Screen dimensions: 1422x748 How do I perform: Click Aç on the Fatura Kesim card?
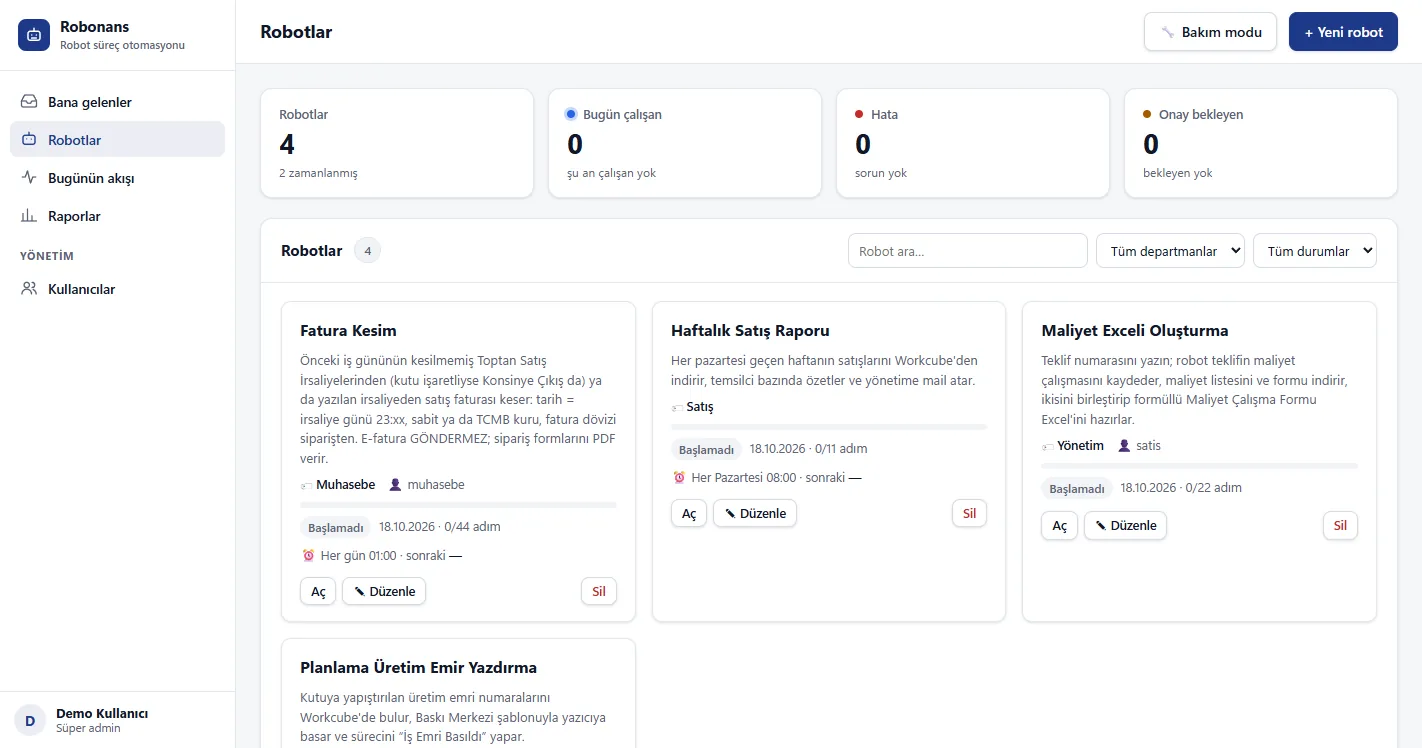coord(318,591)
